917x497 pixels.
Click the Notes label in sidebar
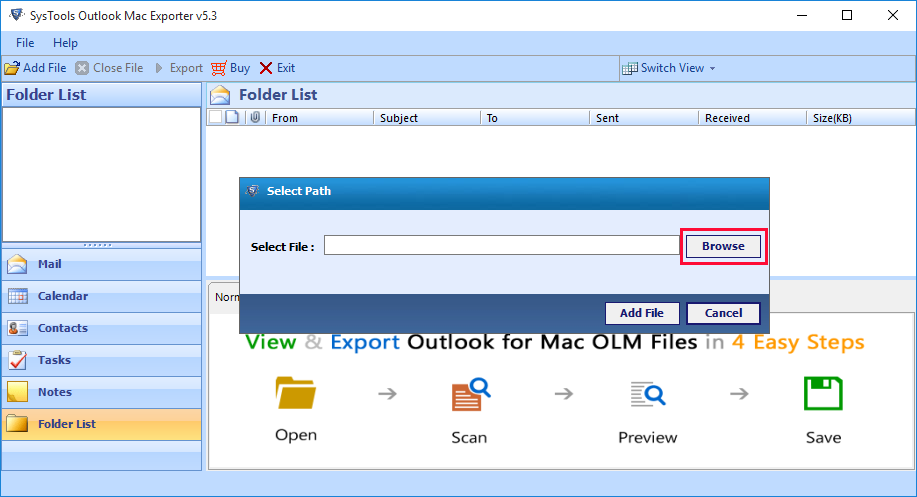(x=55, y=392)
